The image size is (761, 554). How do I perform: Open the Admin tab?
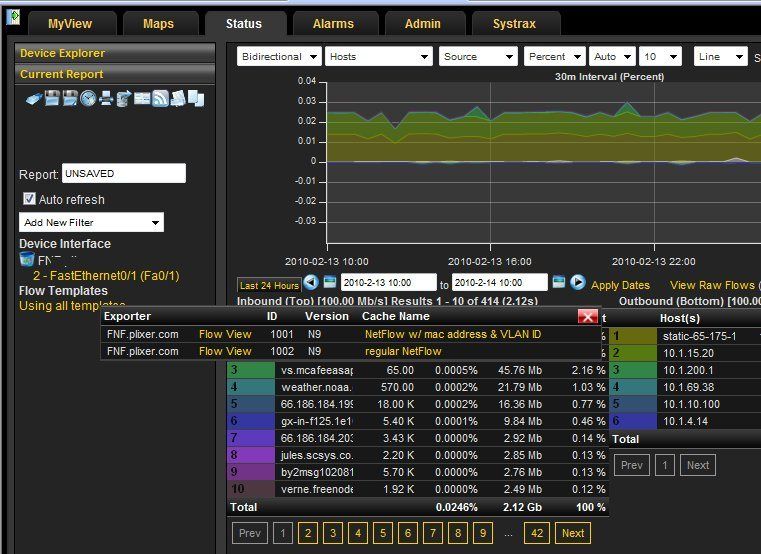(423, 24)
